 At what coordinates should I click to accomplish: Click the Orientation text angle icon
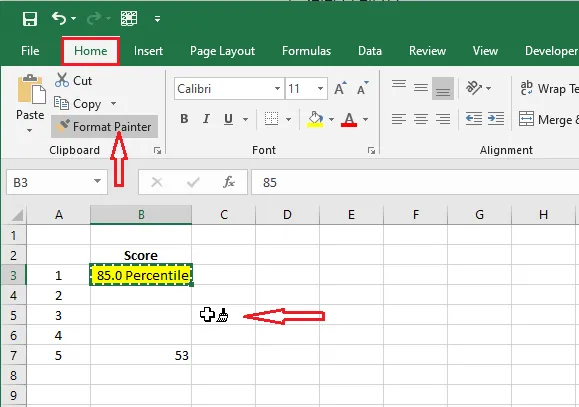click(474, 88)
